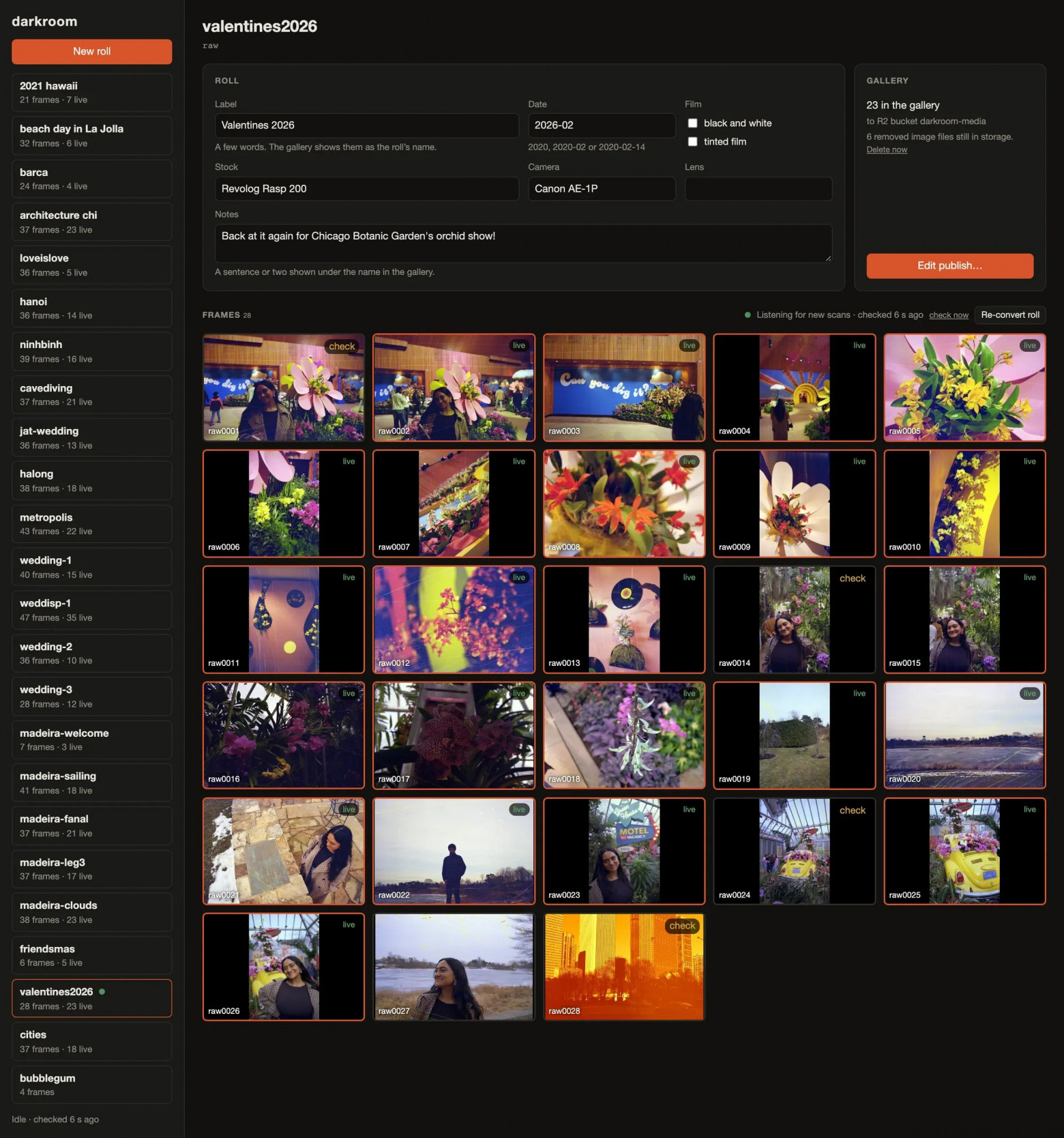
Task: Click the New roll button
Action: tap(91, 51)
